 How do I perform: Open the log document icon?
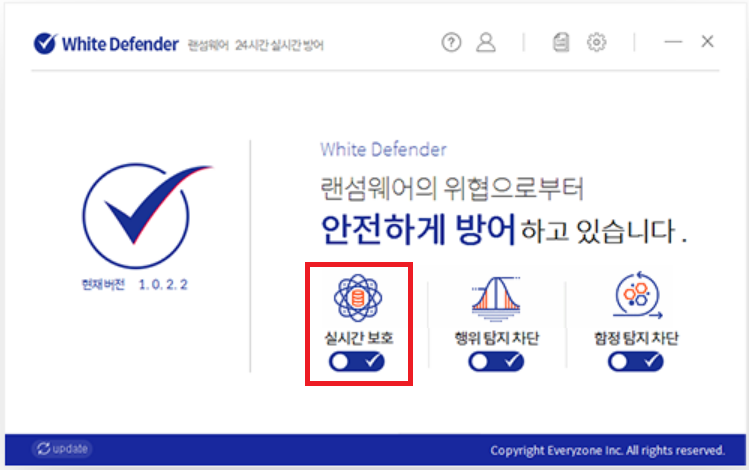pyautogui.click(x=561, y=42)
